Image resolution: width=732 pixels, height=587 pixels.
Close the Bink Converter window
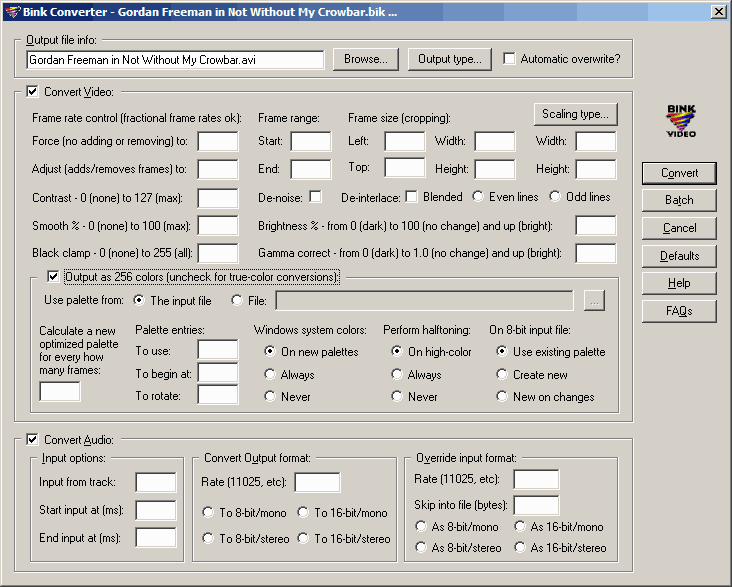(x=718, y=12)
